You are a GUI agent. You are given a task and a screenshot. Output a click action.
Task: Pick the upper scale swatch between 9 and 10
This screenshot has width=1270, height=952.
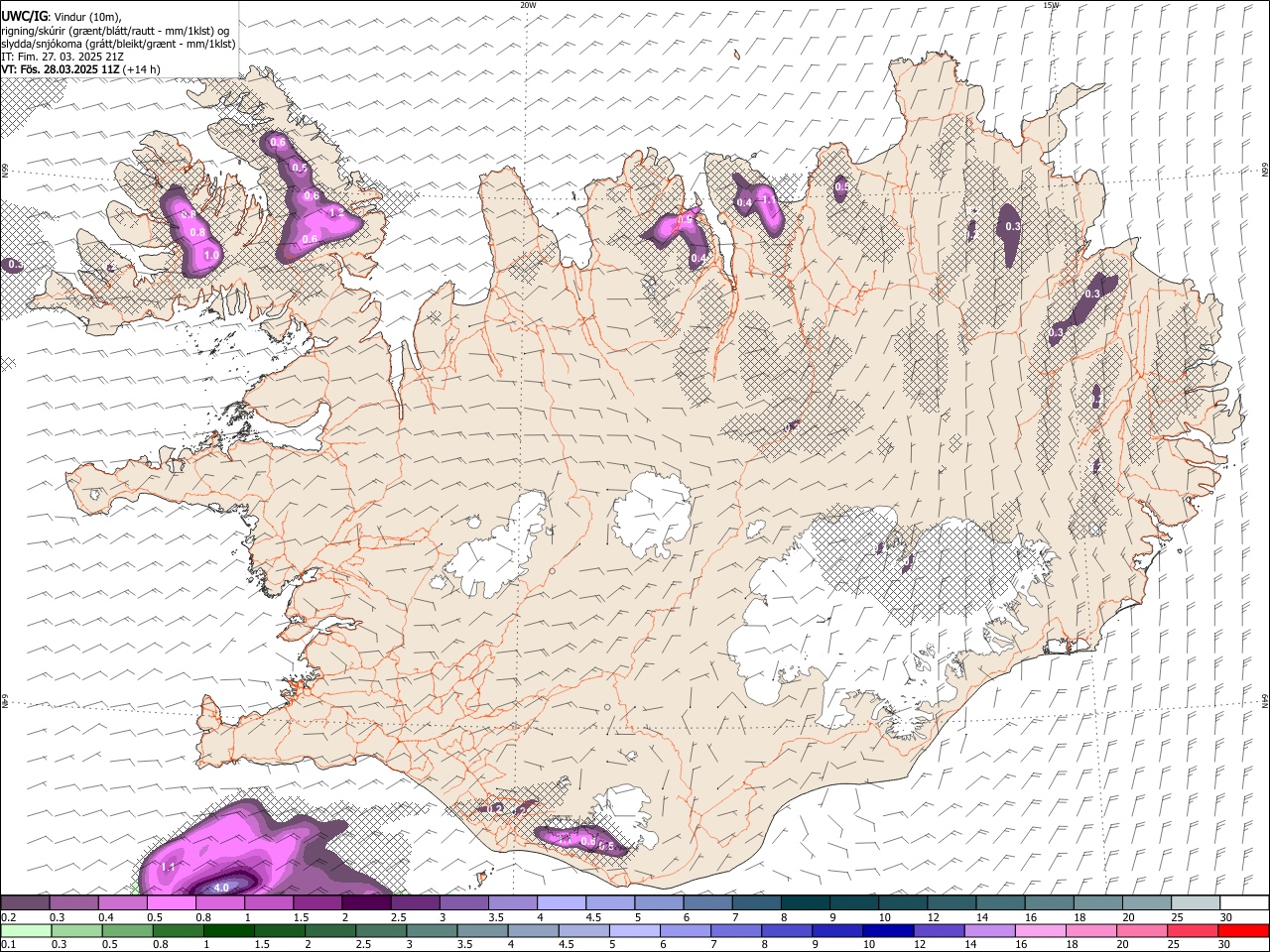(854, 902)
